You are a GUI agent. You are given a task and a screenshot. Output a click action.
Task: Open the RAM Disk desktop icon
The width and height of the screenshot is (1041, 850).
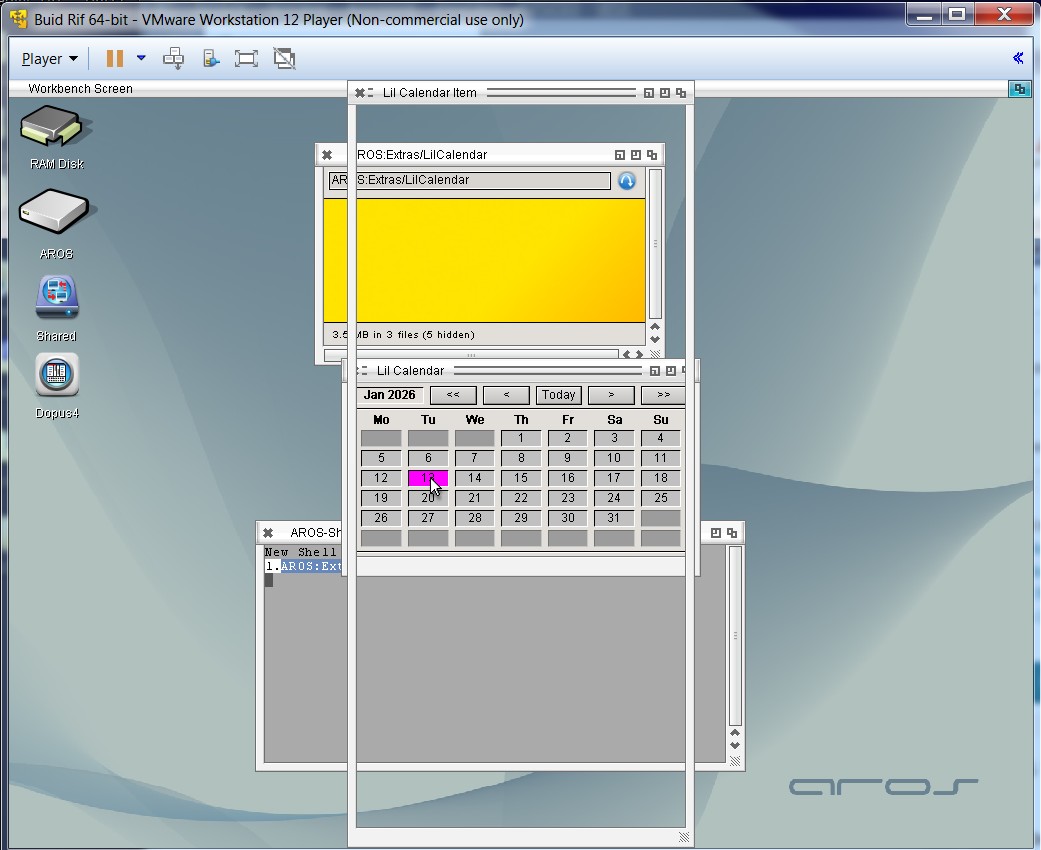pyautogui.click(x=56, y=129)
